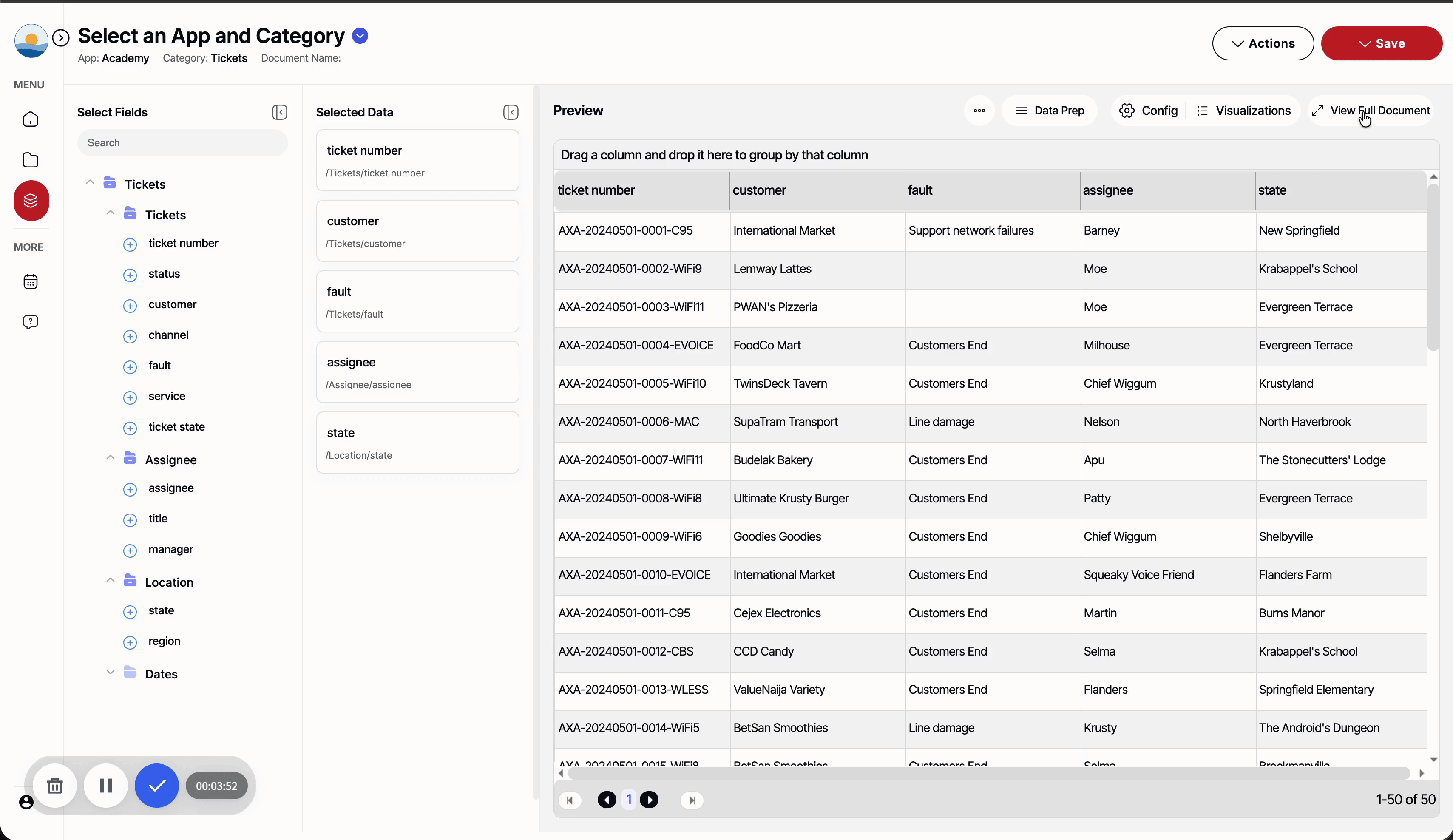Open the help chat bubble icon
The width and height of the screenshot is (1453, 840).
pyautogui.click(x=31, y=322)
